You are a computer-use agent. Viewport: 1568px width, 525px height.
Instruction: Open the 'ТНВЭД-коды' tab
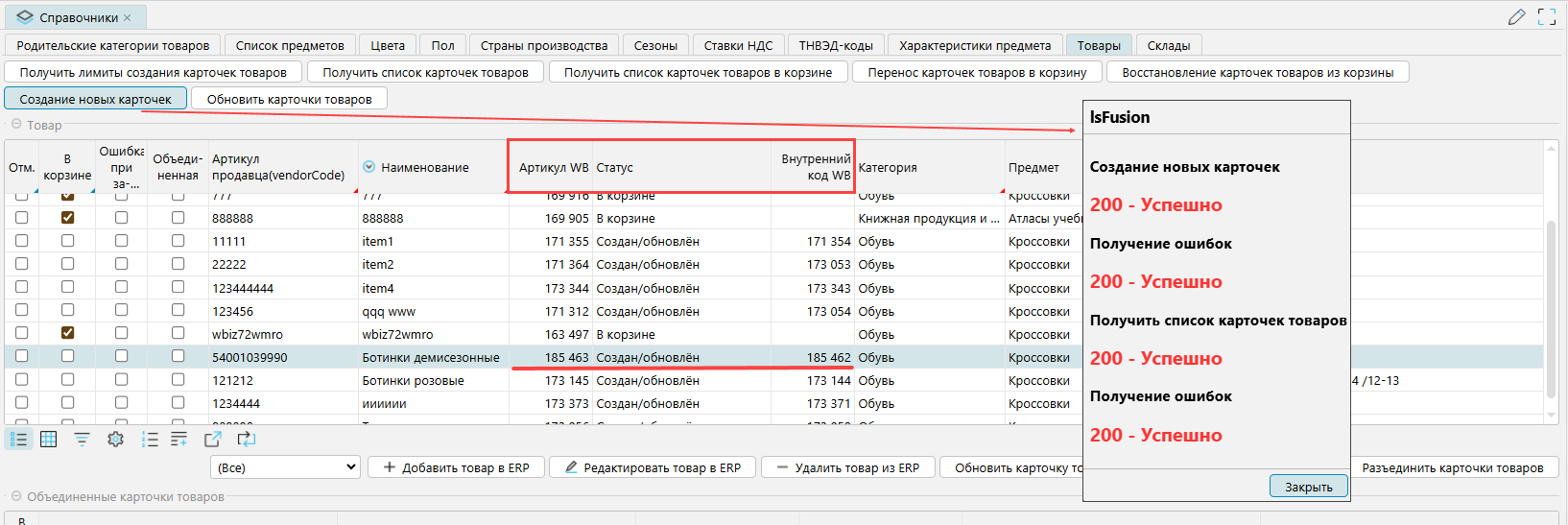(x=835, y=45)
